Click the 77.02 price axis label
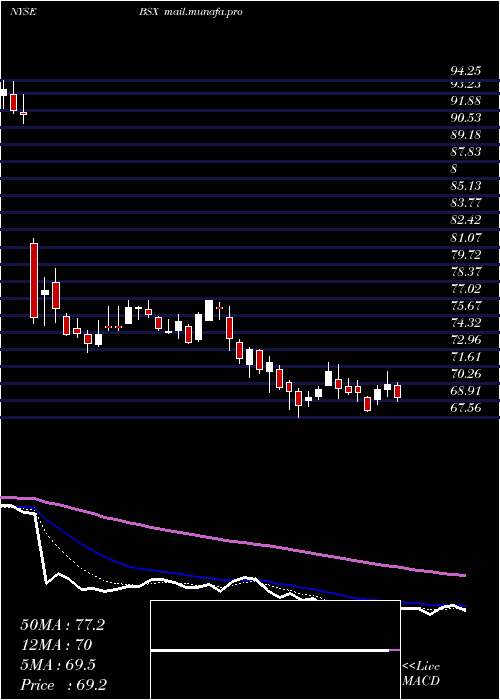The image size is (500, 700). point(466,288)
